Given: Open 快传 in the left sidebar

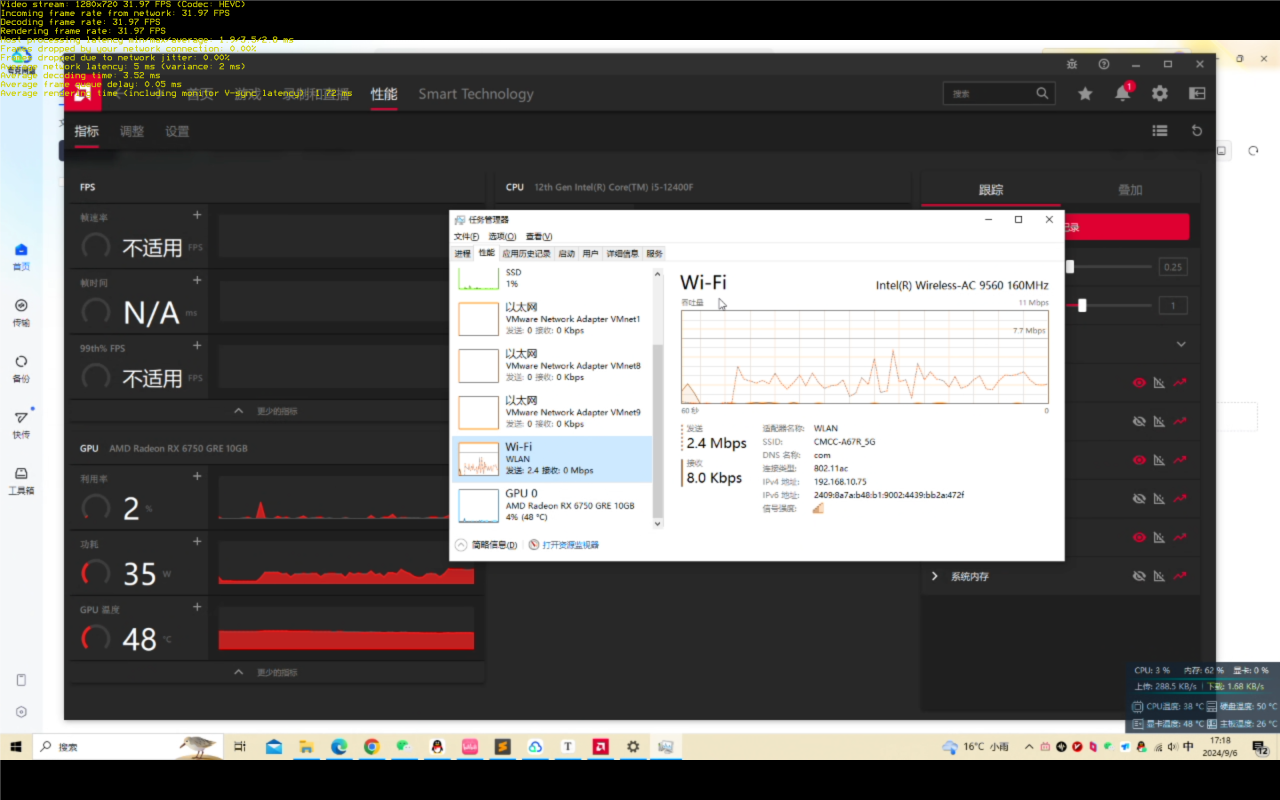Looking at the screenshot, I should click(21, 425).
